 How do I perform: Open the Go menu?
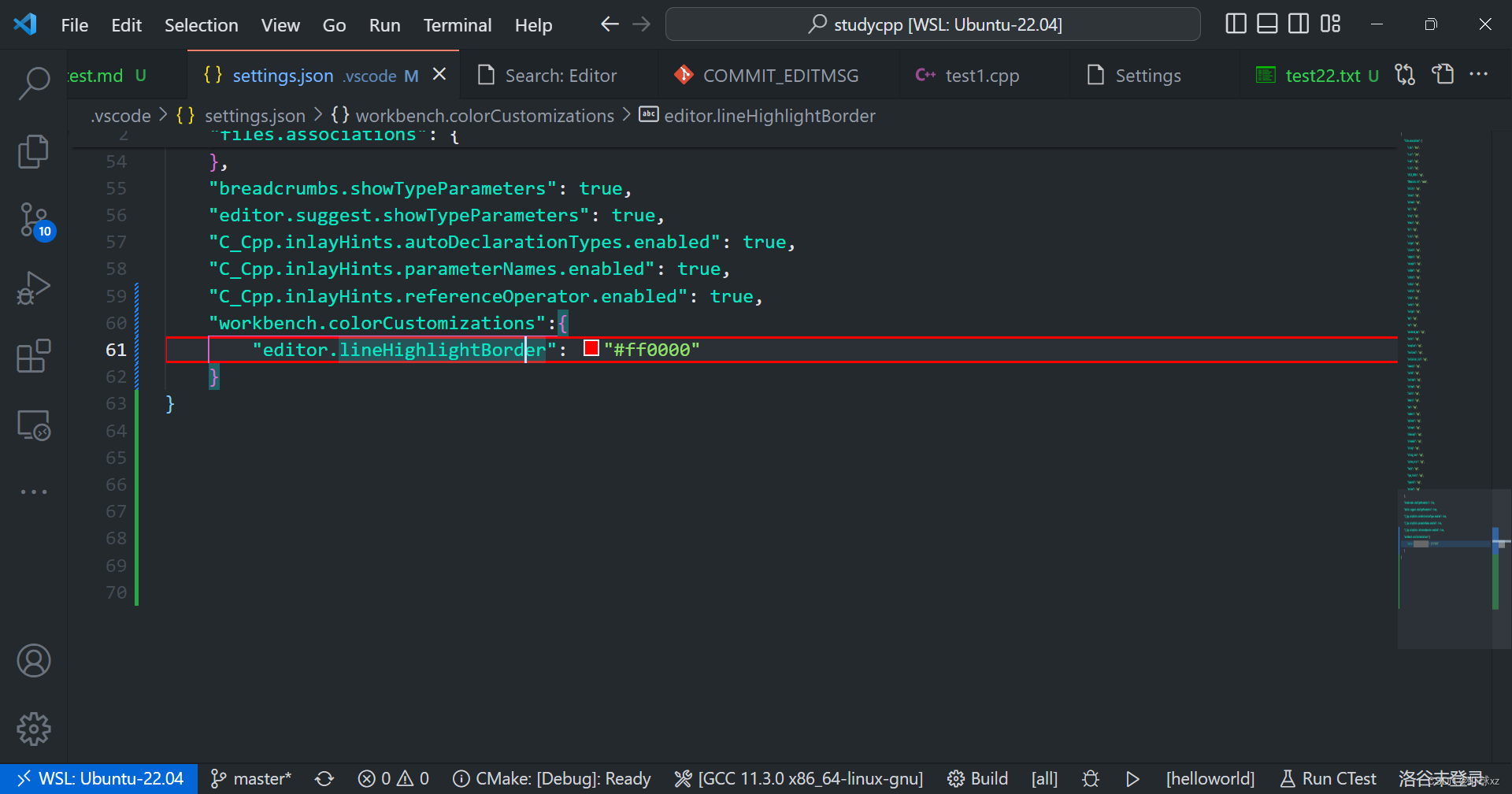pos(334,25)
